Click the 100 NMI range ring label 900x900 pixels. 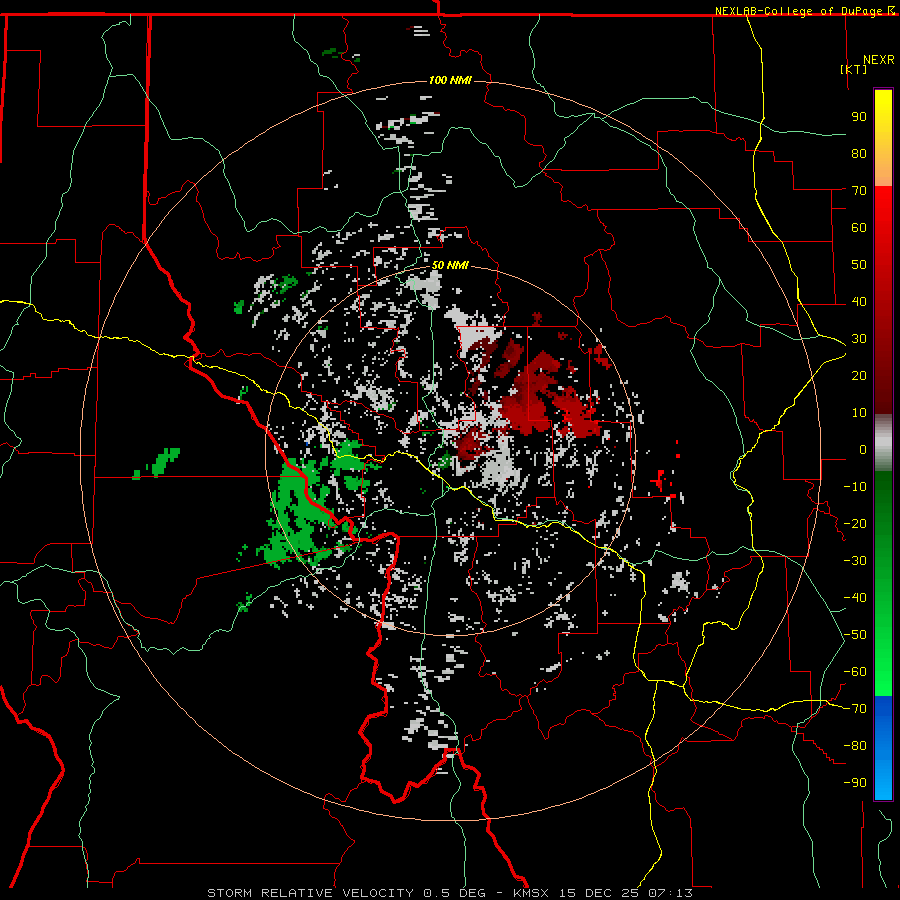450,80
